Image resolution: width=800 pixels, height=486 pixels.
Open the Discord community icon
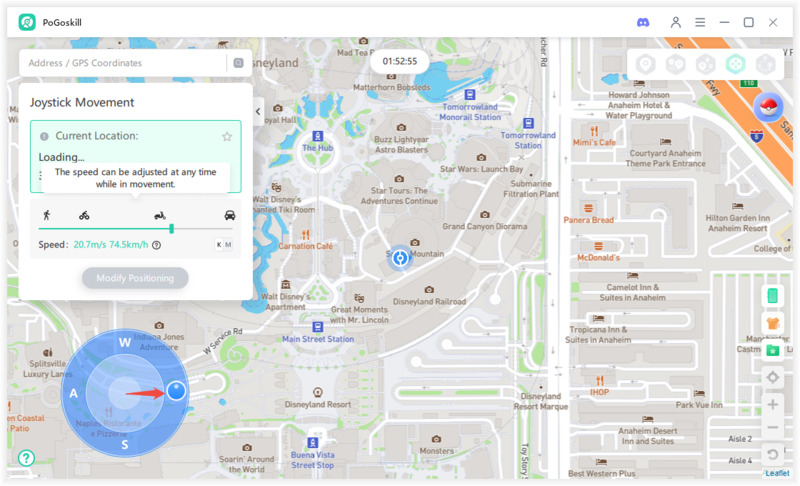pyautogui.click(x=643, y=22)
